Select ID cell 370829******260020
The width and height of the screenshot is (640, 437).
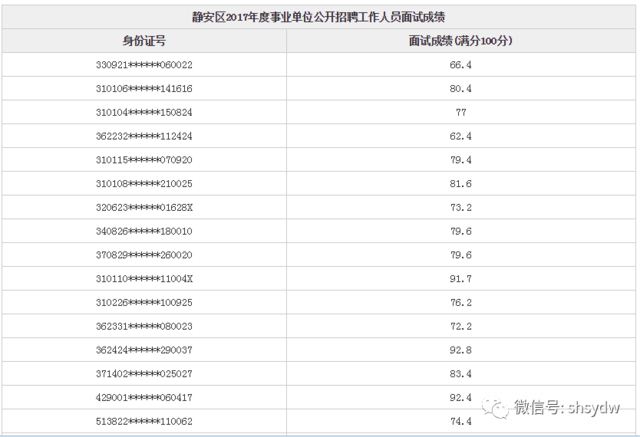144,255
